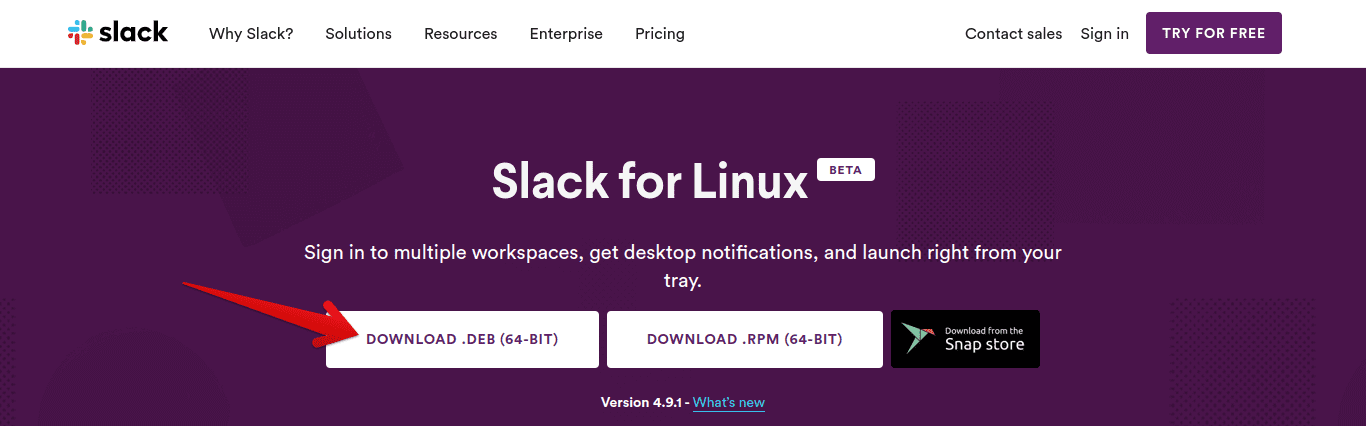
Task: Open the What's new link
Action: 728,403
